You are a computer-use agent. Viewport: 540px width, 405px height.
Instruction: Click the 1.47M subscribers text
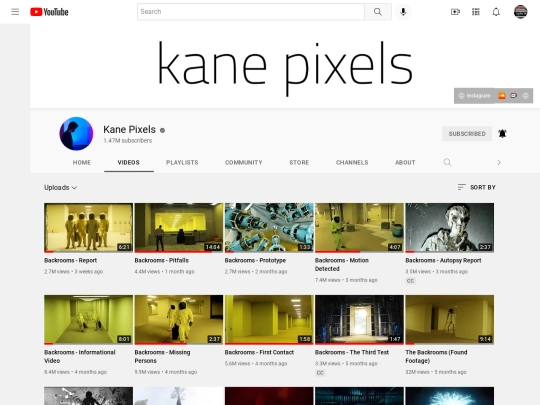[127, 141]
